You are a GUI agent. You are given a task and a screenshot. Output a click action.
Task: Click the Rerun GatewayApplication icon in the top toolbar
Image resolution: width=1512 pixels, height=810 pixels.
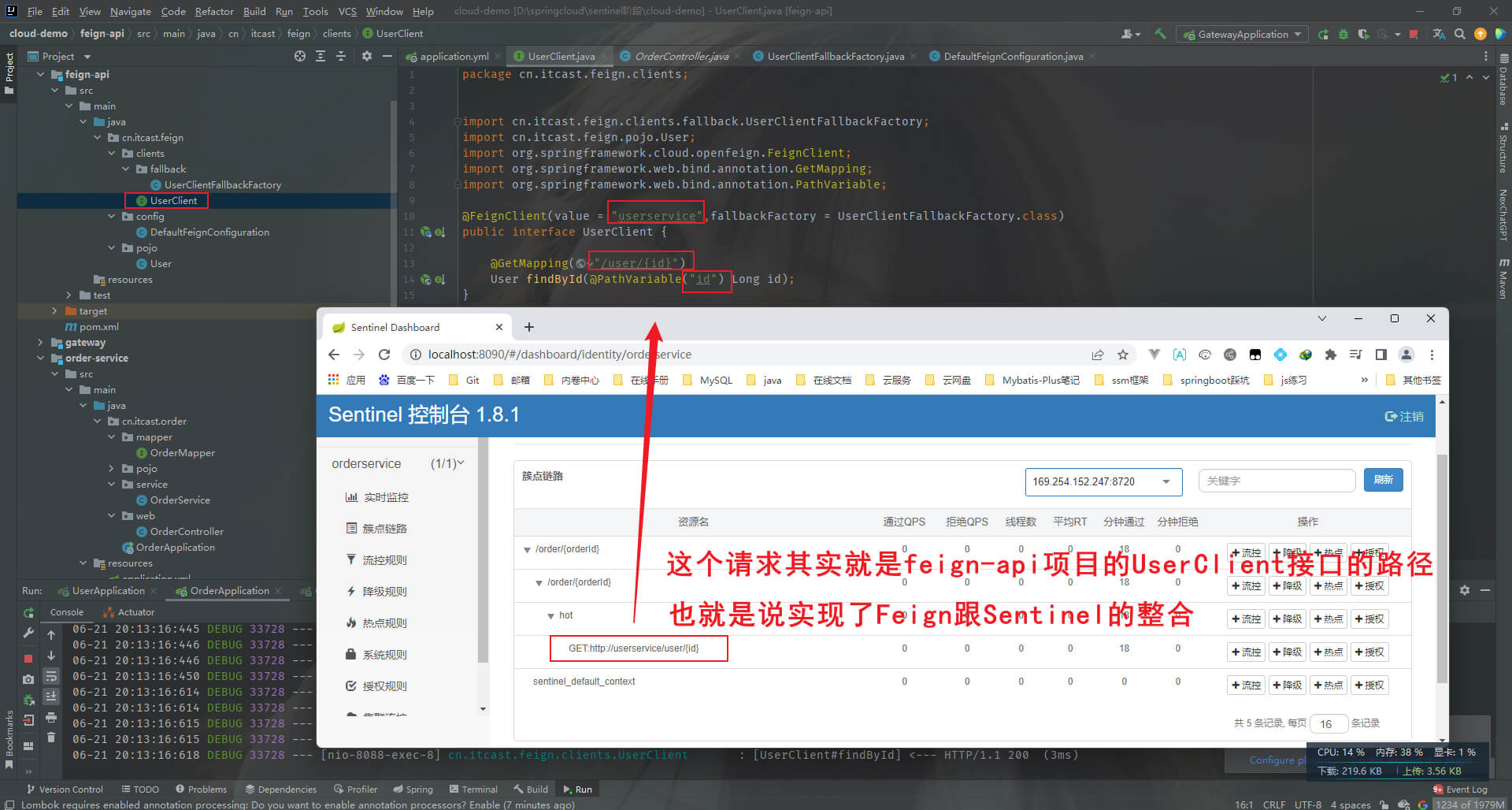(1323, 34)
